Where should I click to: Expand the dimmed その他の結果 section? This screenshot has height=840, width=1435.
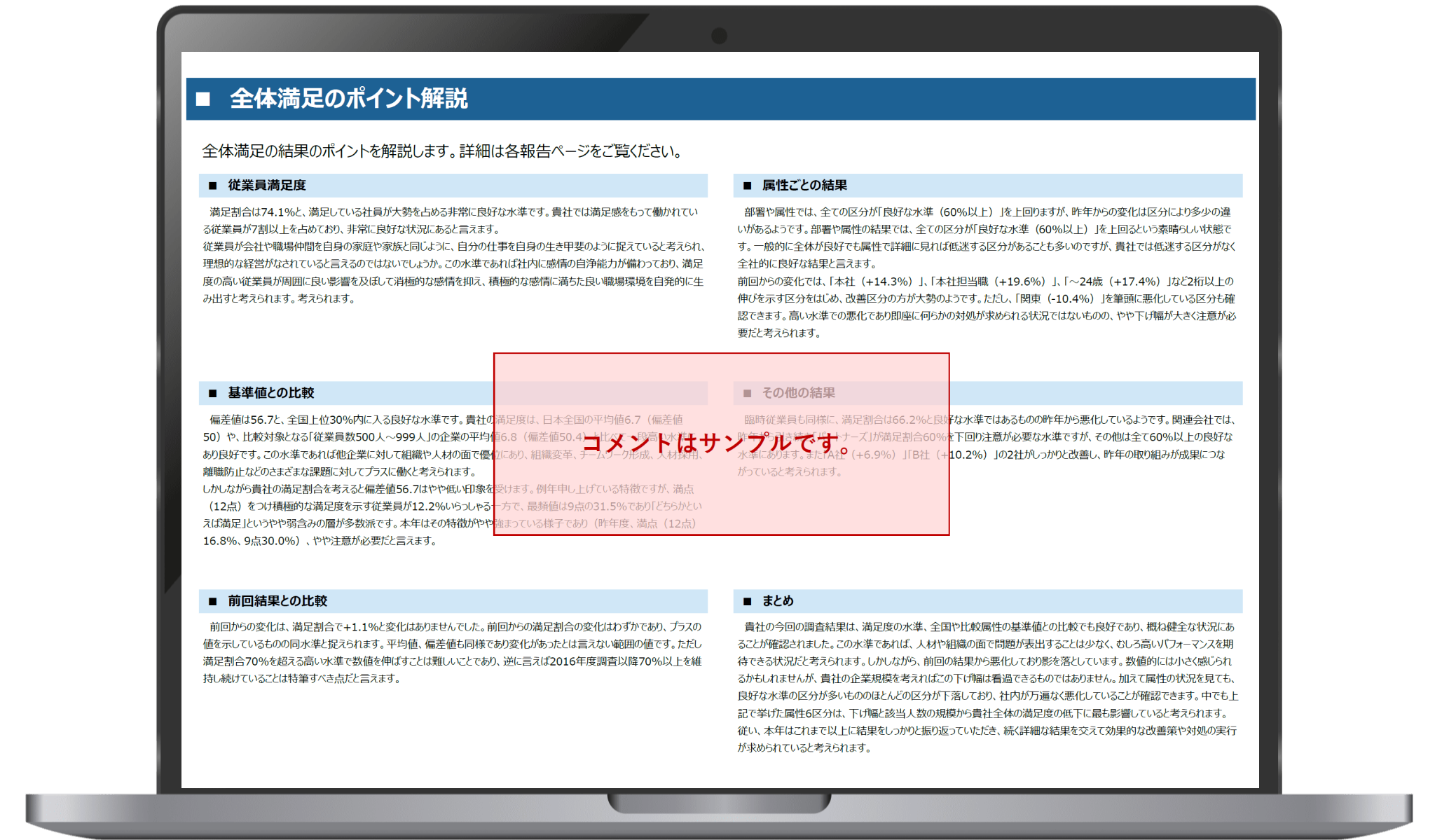[x=841, y=393]
